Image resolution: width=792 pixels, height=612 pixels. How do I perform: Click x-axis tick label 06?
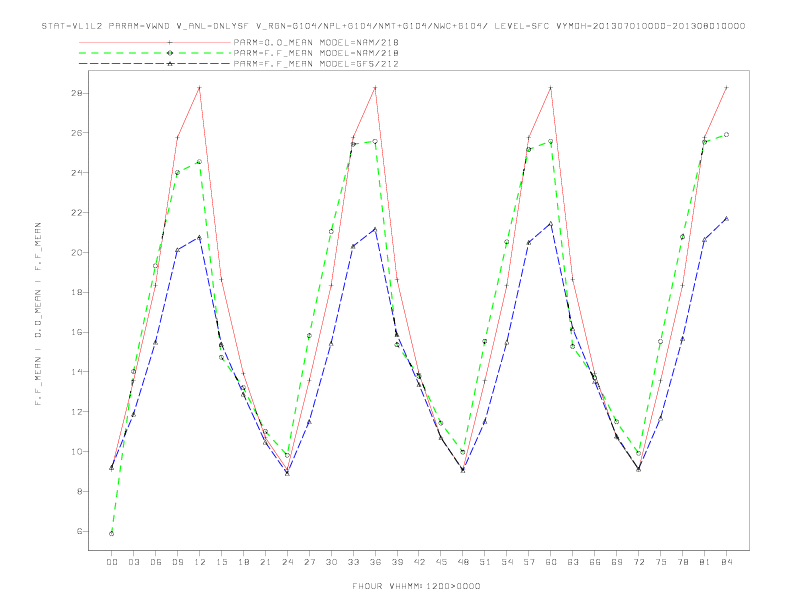pyautogui.click(x=156, y=562)
